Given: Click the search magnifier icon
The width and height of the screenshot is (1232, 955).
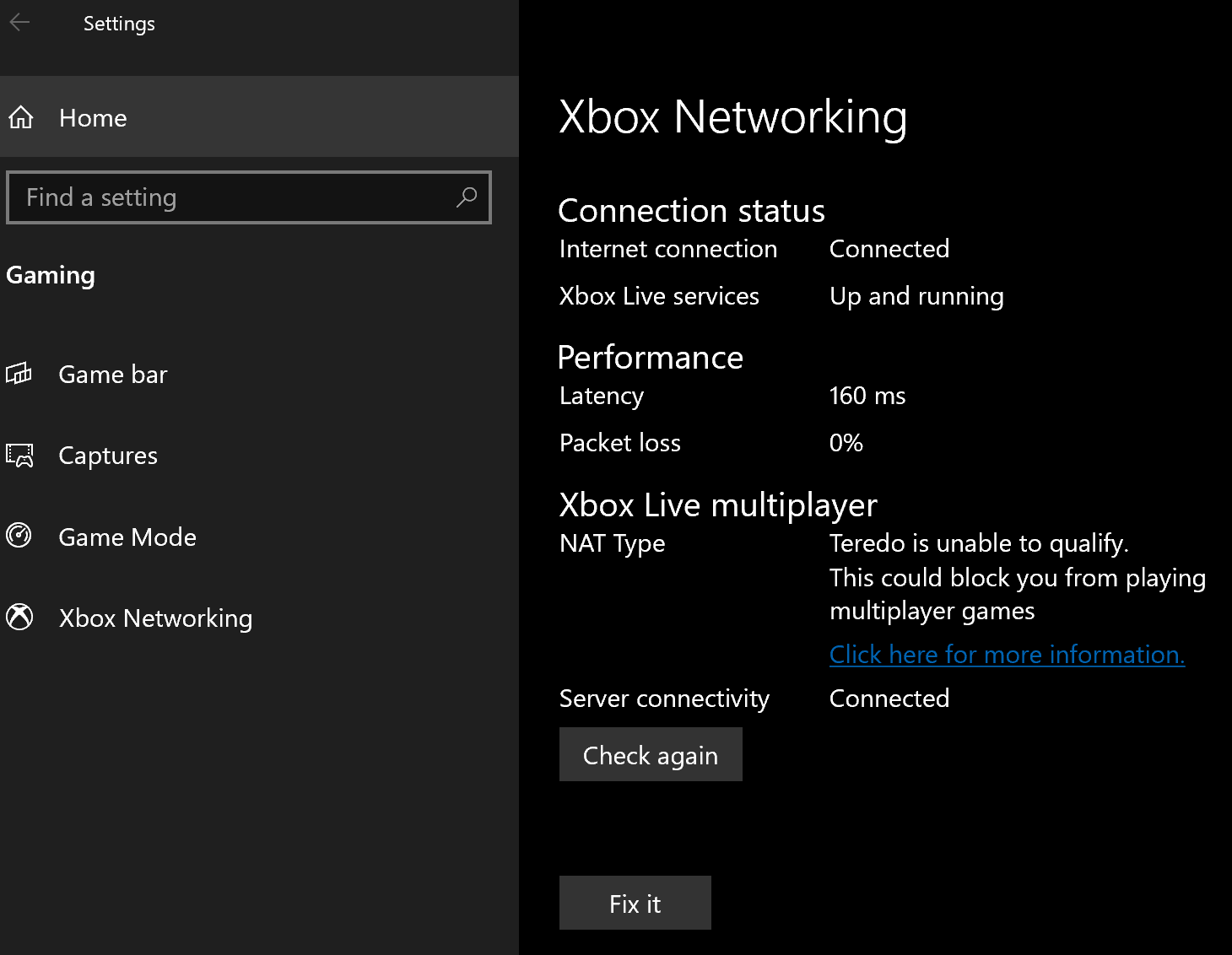Looking at the screenshot, I should pyautogui.click(x=467, y=197).
